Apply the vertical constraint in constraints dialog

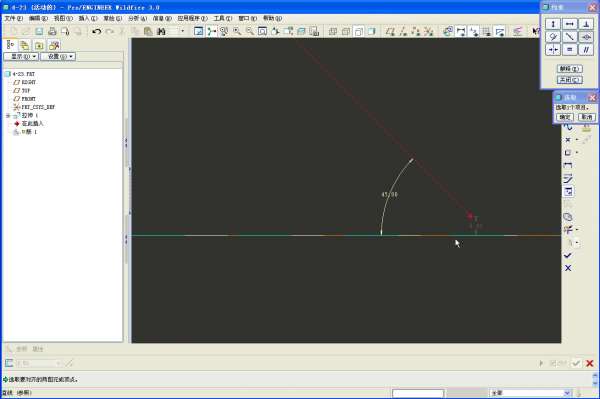pyautogui.click(x=553, y=24)
